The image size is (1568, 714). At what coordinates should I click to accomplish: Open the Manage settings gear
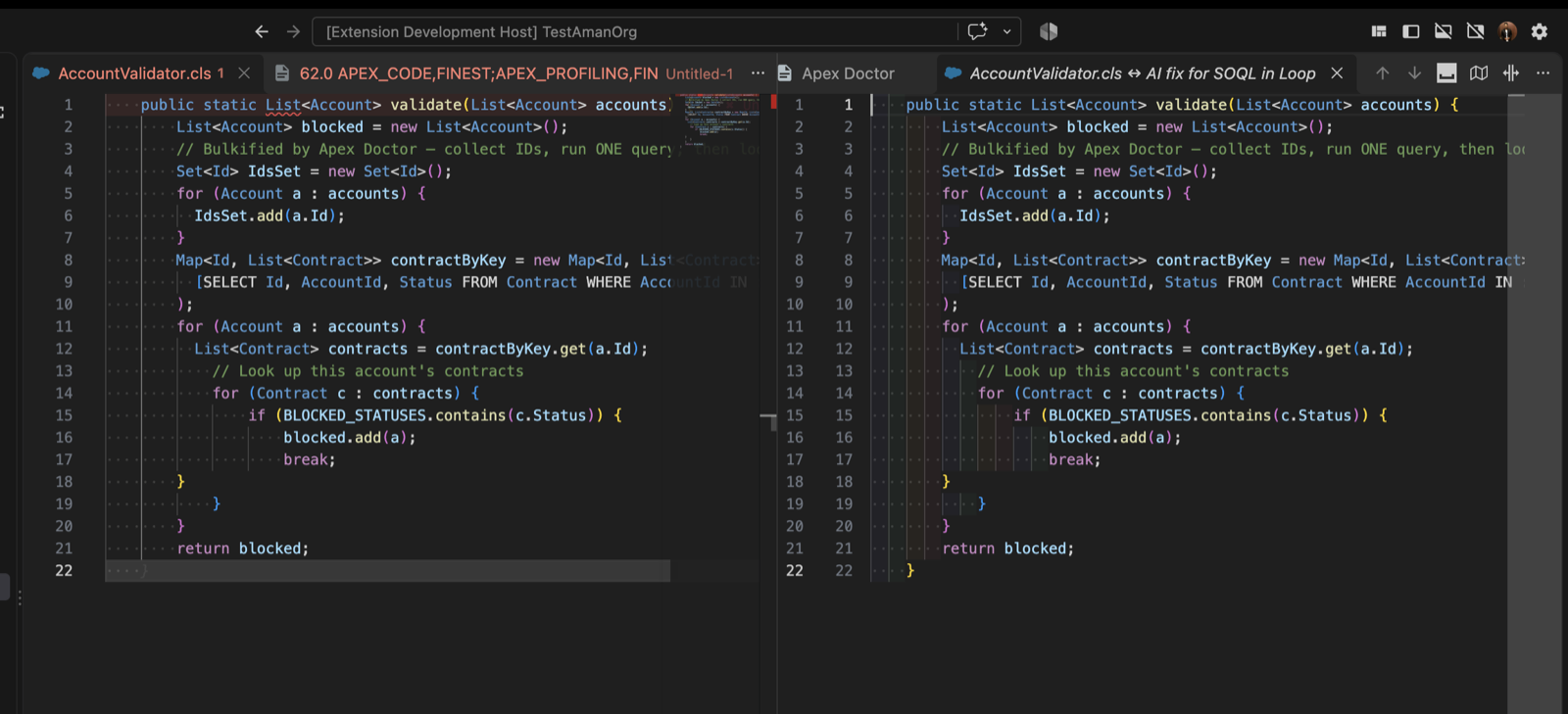[1540, 31]
